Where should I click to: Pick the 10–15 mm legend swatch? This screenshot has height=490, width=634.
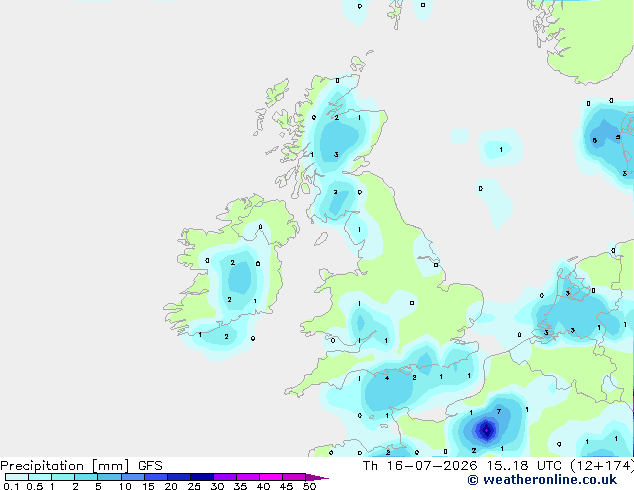[132, 477]
